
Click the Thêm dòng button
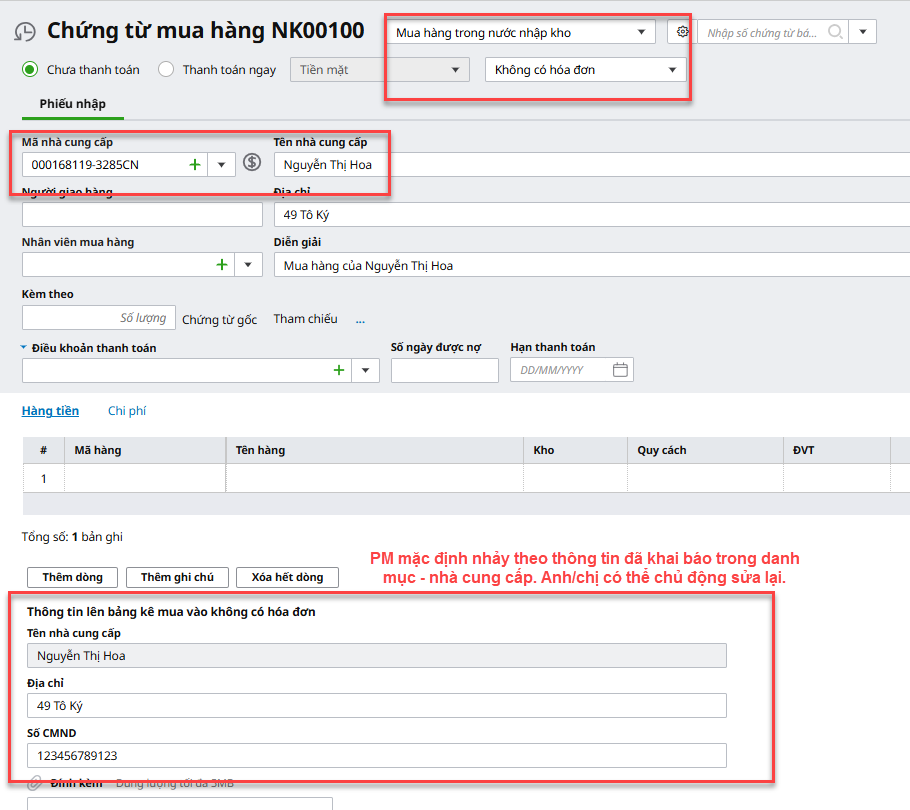73,577
